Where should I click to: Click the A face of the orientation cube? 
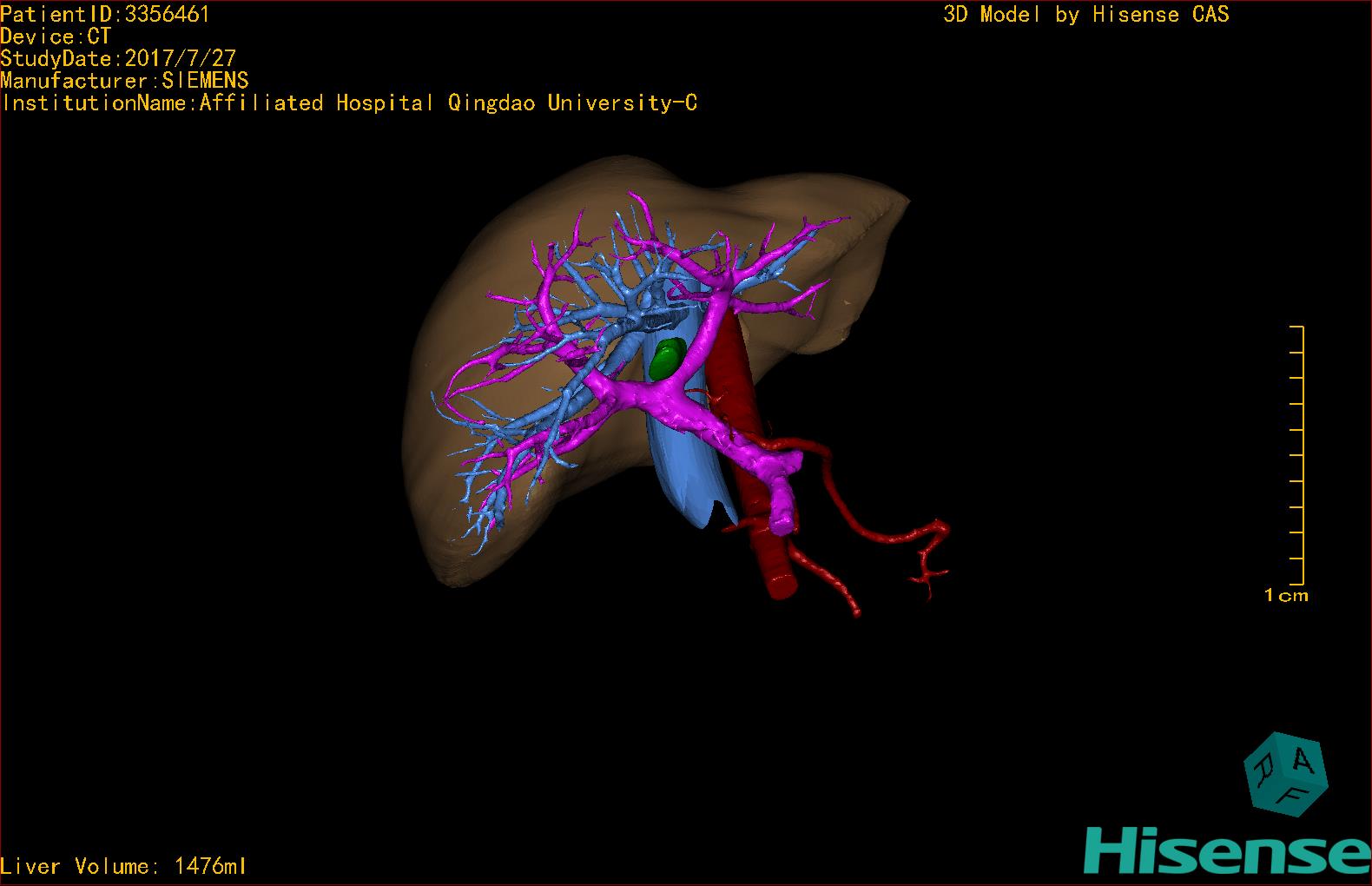[x=1300, y=760]
